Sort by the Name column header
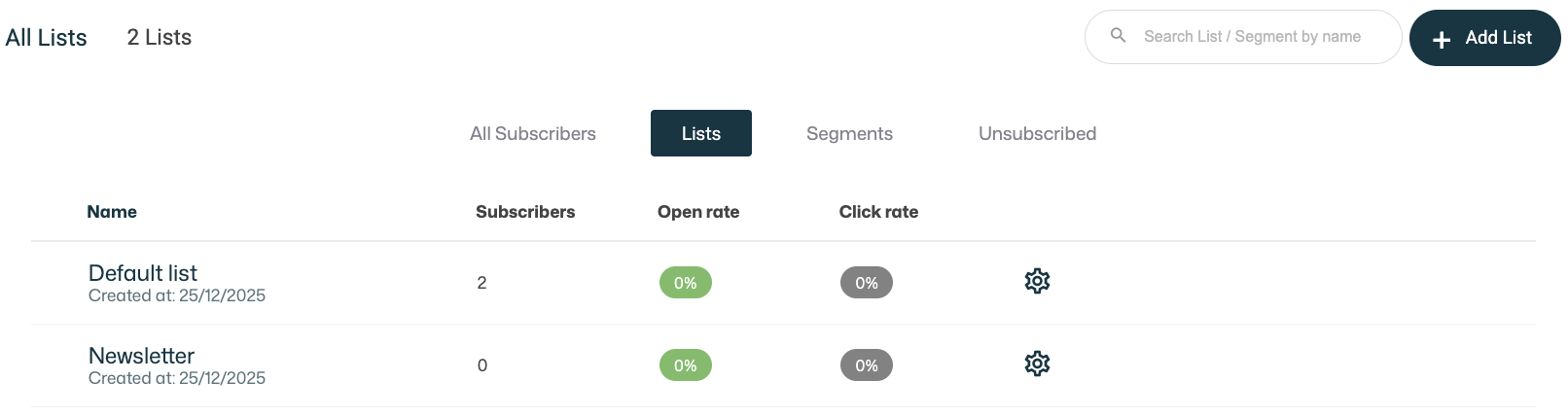1568x416 pixels. (112, 212)
